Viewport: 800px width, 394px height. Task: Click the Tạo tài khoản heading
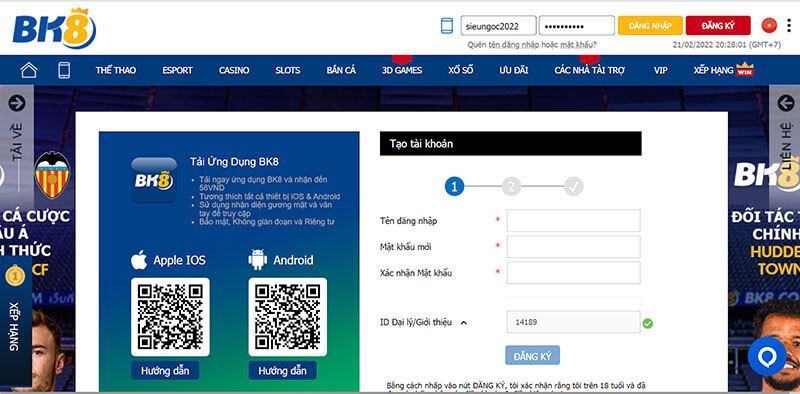point(421,143)
